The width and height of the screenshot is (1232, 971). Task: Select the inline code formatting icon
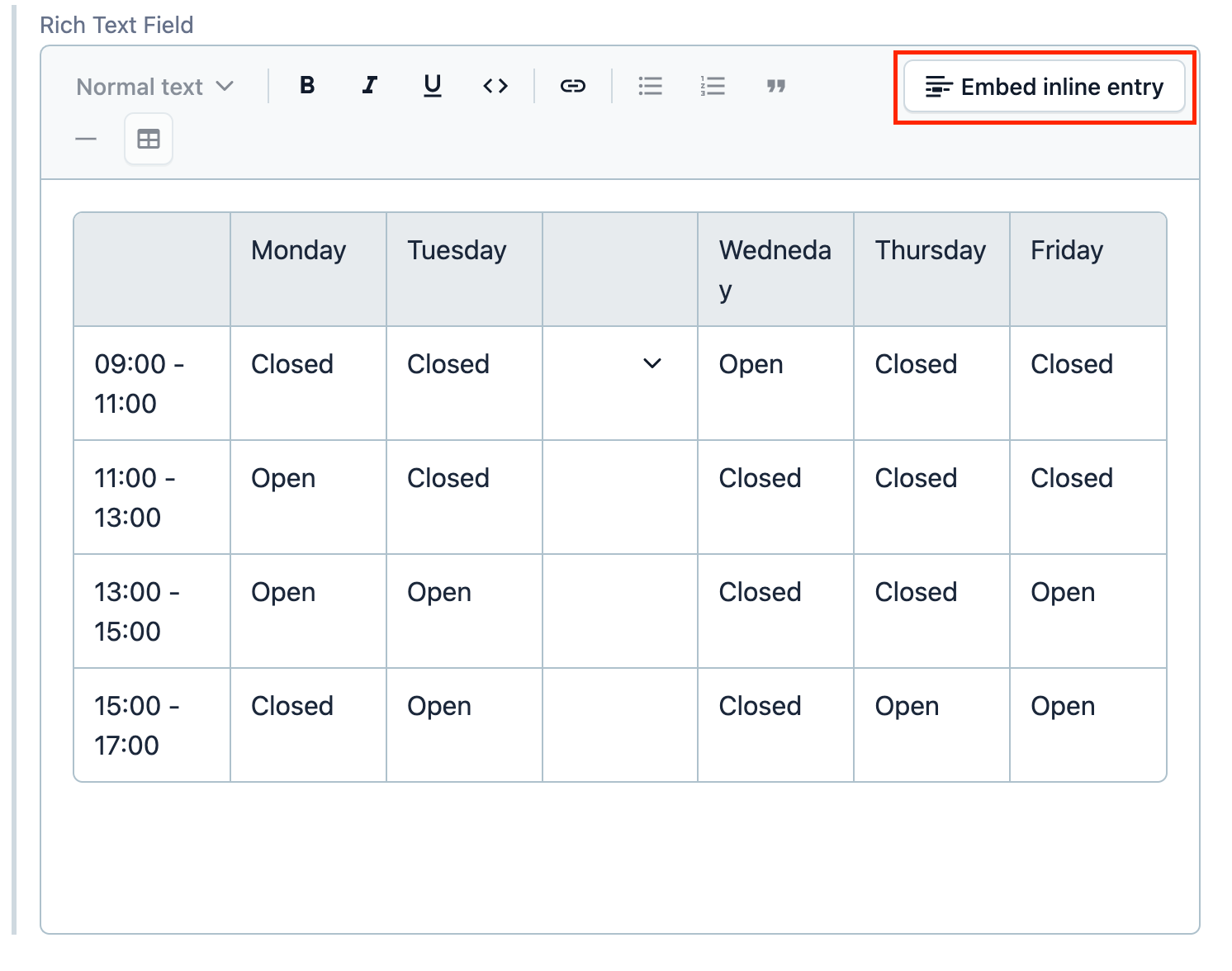(495, 85)
